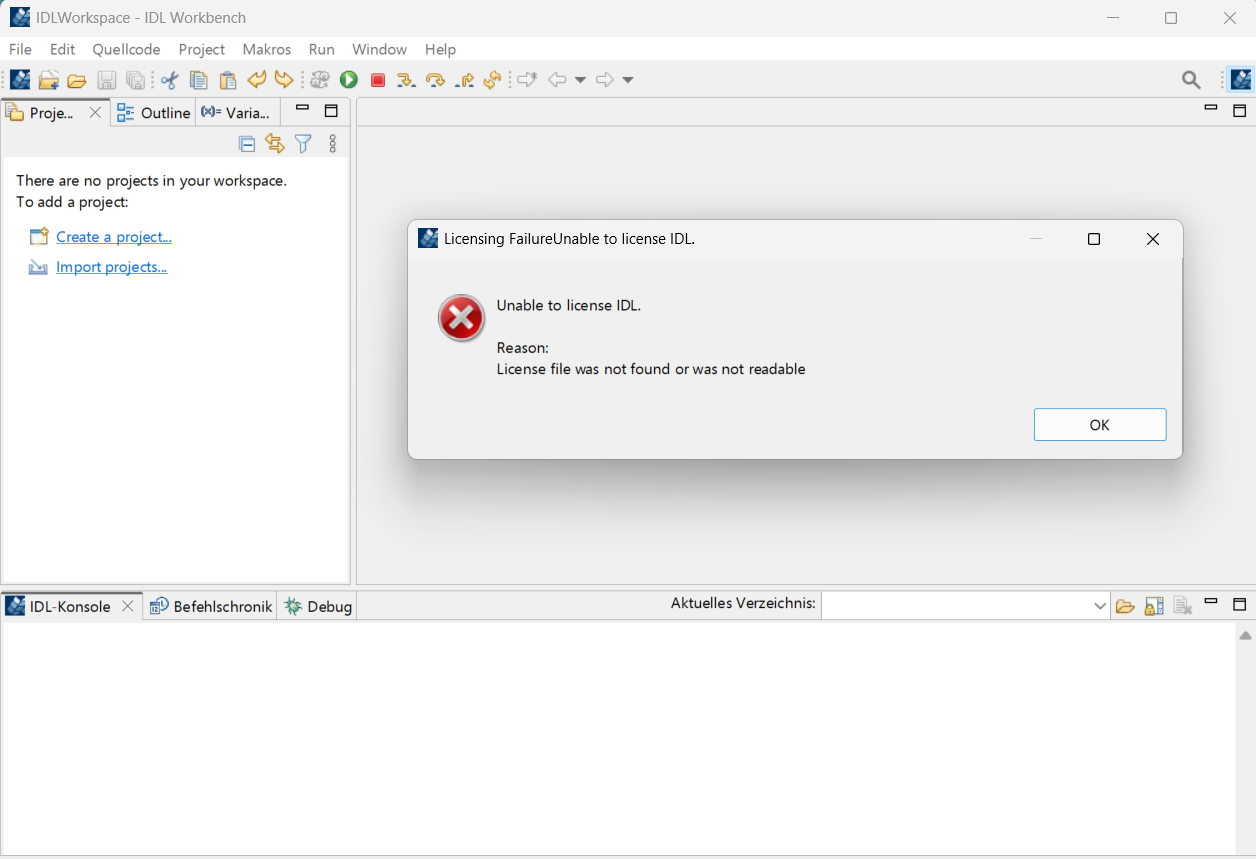Create a new file via toolbar icon
This screenshot has width=1256, height=859.
click(48, 80)
